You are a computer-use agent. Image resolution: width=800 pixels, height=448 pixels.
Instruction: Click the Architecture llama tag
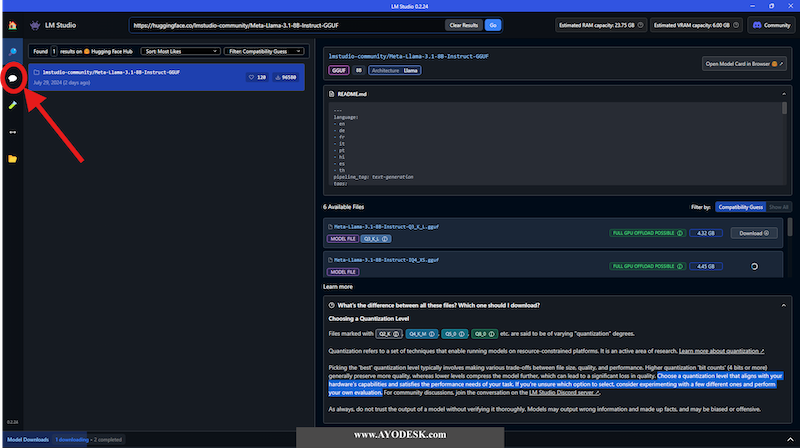(395, 70)
